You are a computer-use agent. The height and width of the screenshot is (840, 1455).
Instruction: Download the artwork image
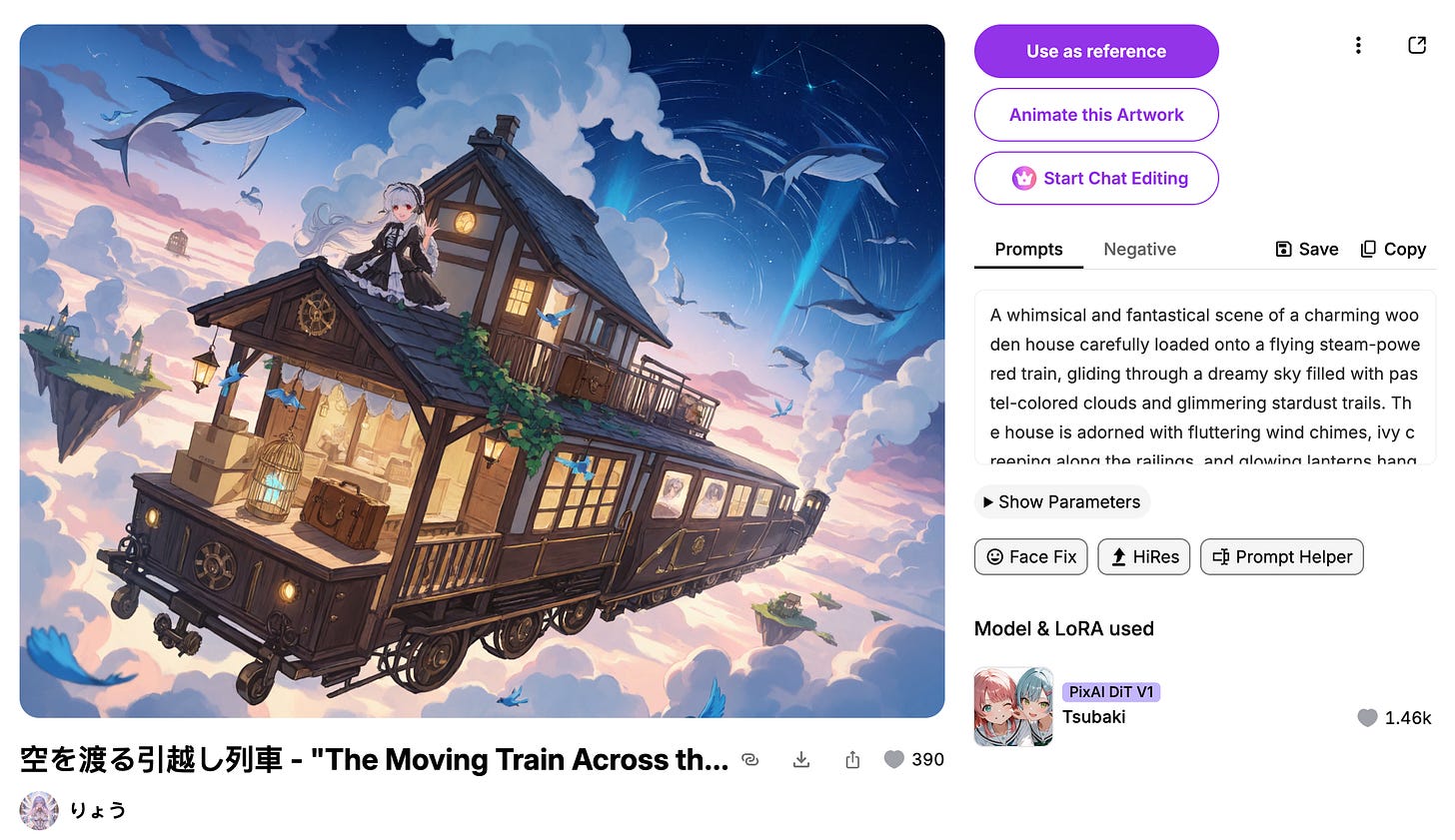click(801, 760)
